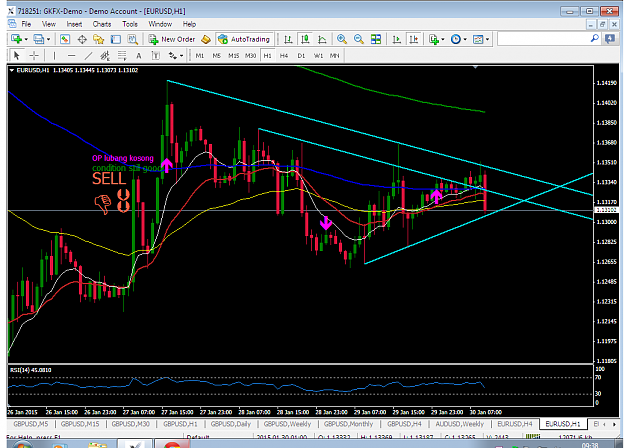Select the Cursor arrow tool
Image resolution: width=625 pixels, height=448 pixels.
click(x=16, y=55)
